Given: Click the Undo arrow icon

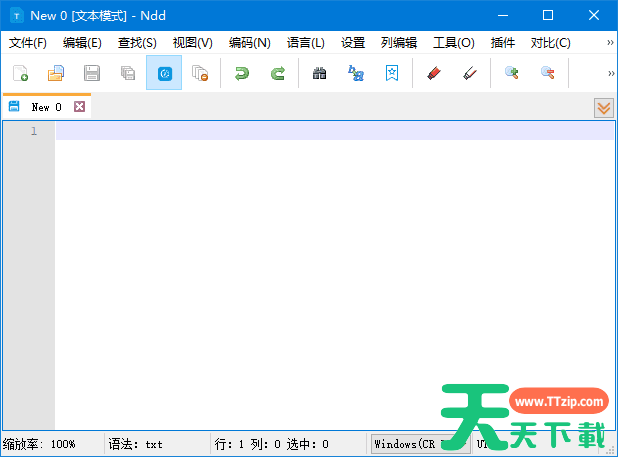Looking at the screenshot, I should [241, 73].
